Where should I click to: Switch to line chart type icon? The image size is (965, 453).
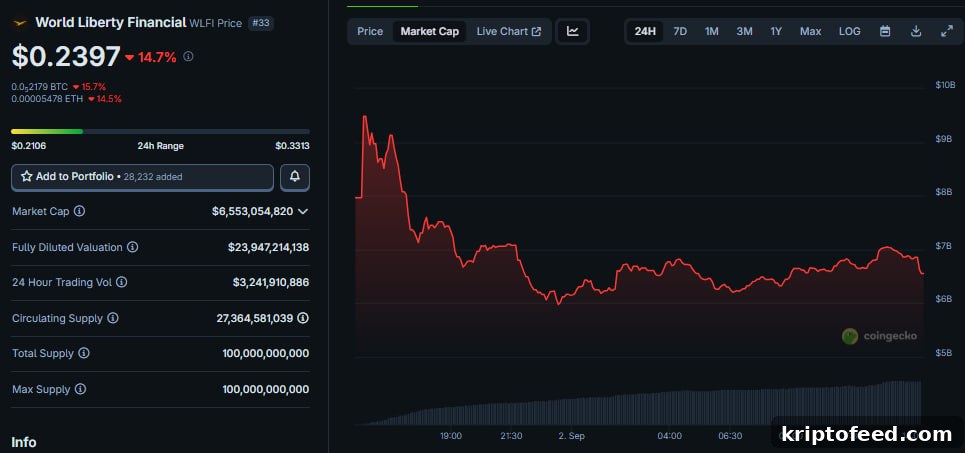point(573,31)
